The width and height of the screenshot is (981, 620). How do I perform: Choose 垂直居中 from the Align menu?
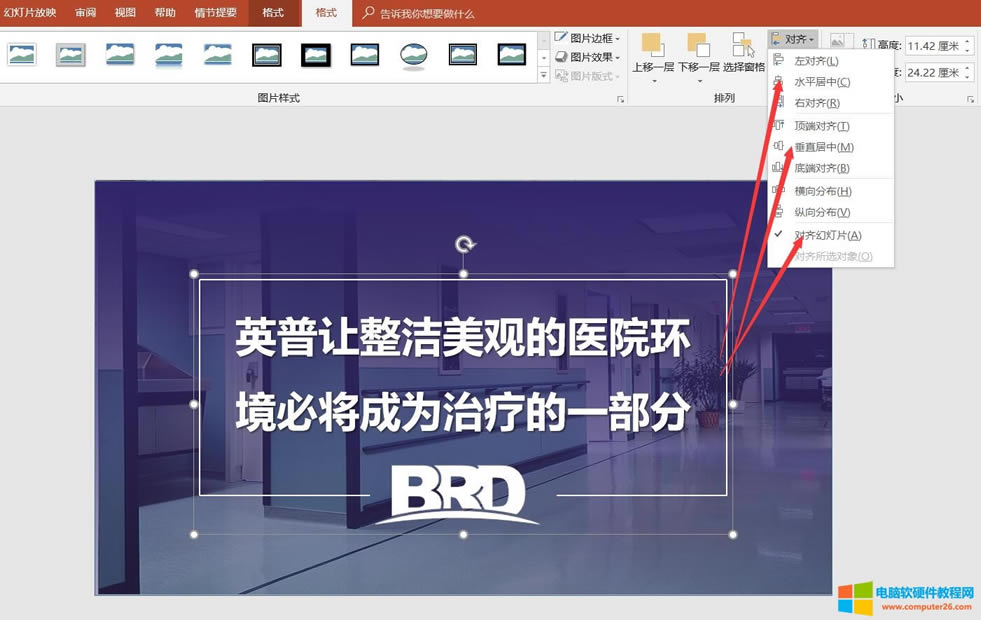819,147
